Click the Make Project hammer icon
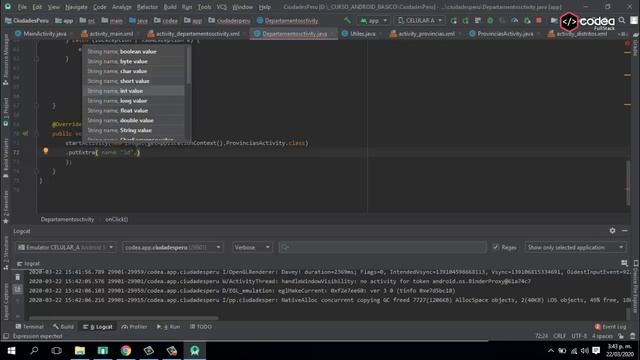Image resolution: width=640 pixels, height=360 pixels. [347, 20]
